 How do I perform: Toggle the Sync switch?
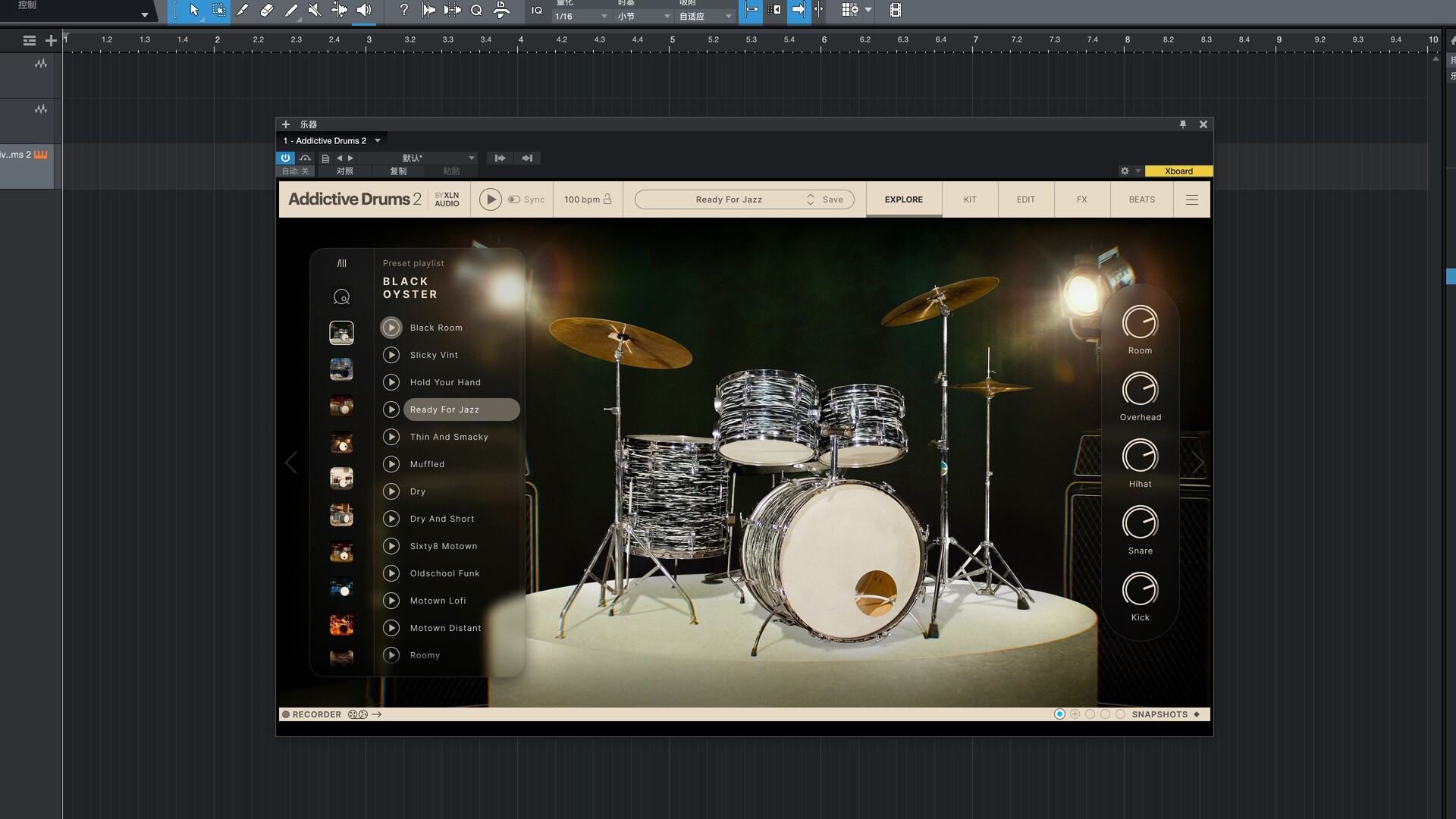pyautogui.click(x=514, y=199)
